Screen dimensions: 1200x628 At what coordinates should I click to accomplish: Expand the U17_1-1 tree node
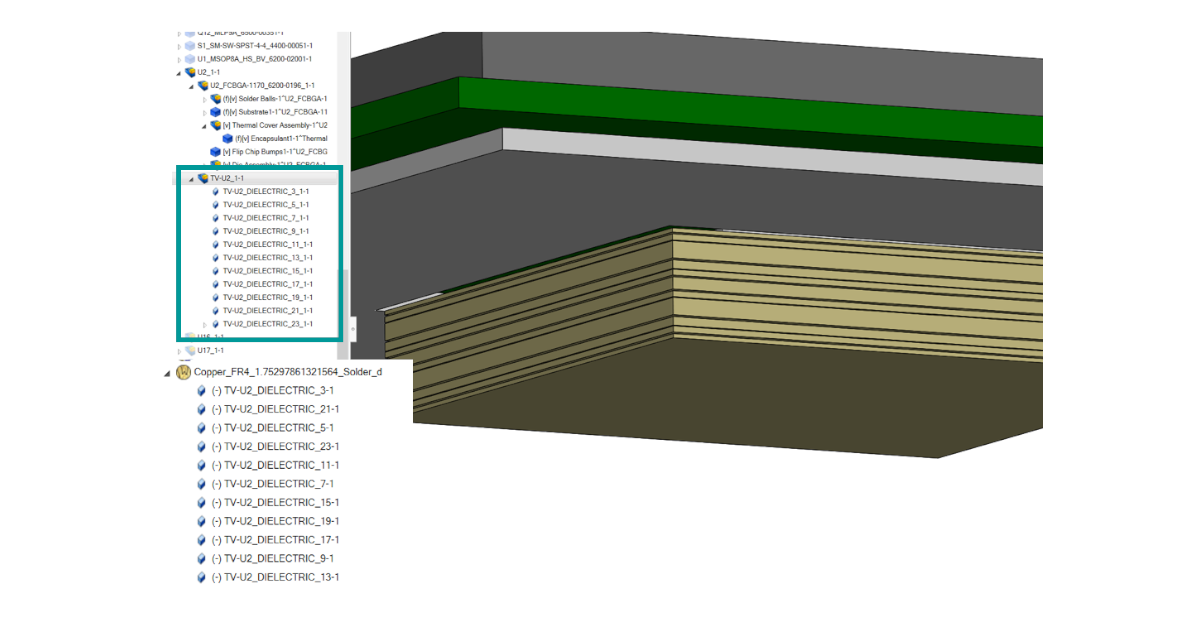point(178,350)
